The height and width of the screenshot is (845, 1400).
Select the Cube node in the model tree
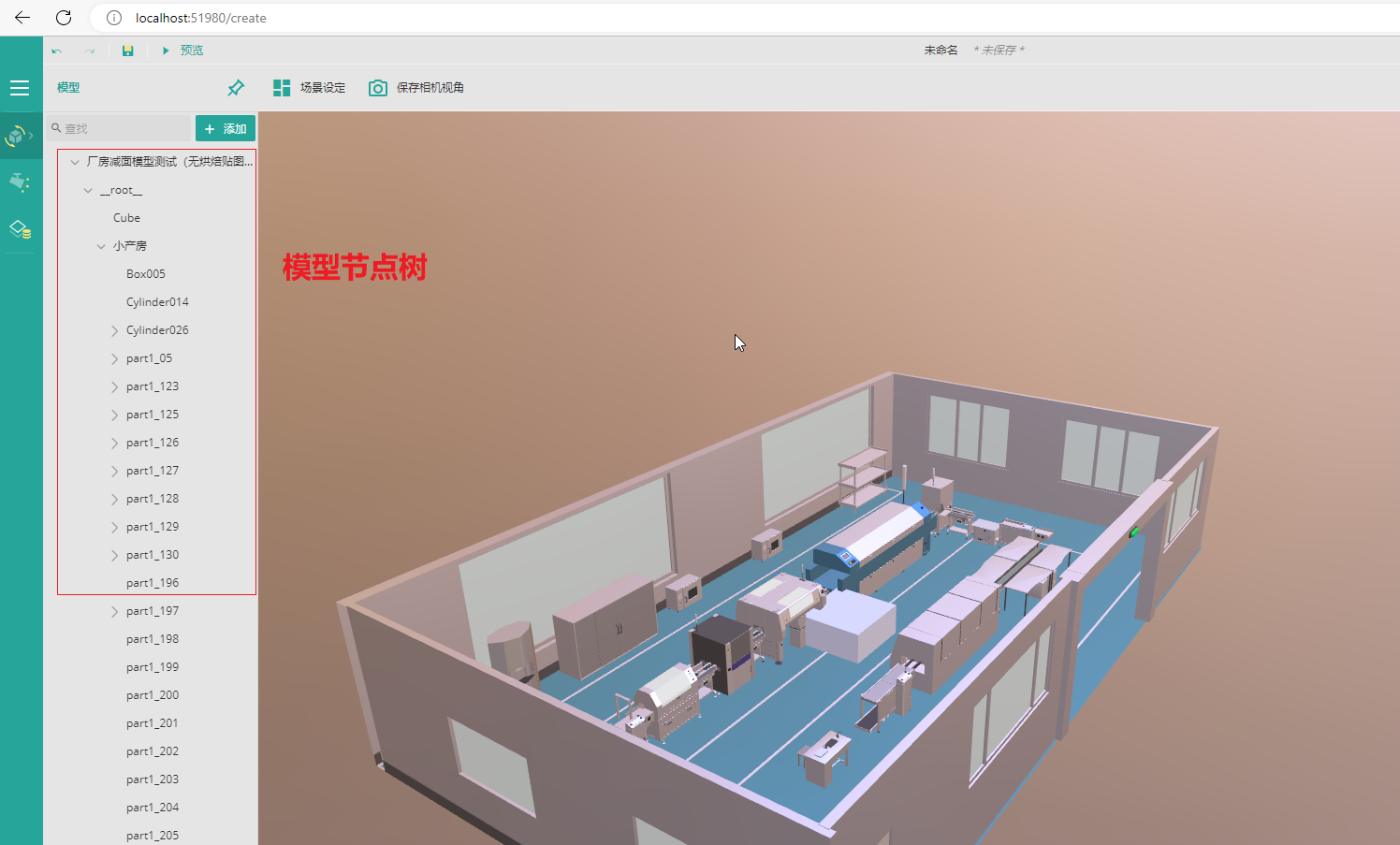(126, 217)
